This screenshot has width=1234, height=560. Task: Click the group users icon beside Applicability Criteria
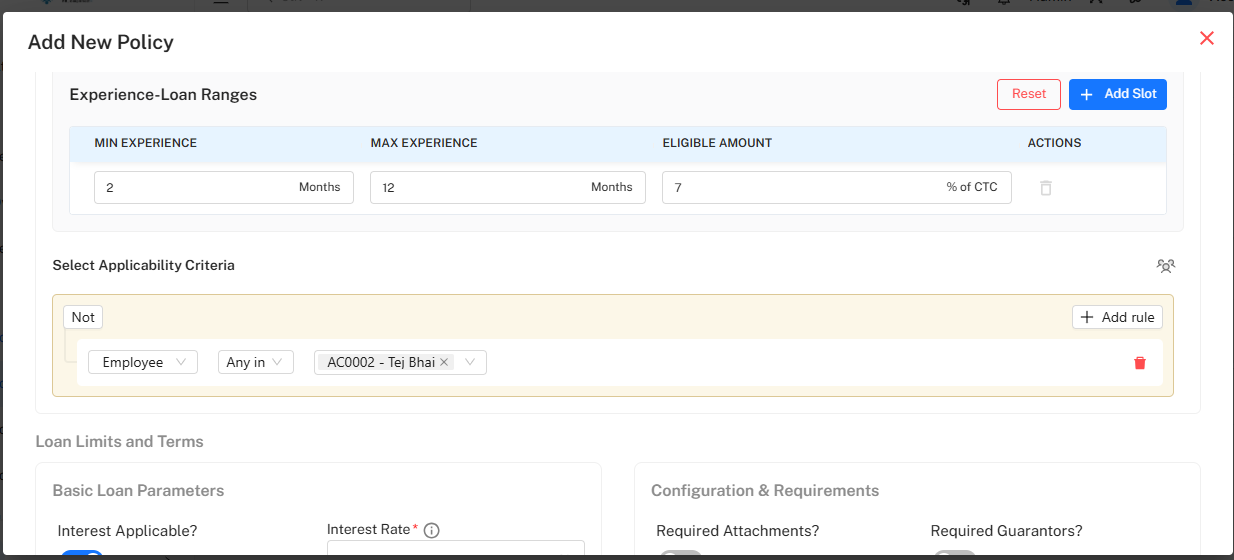click(x=1165, y=266)
